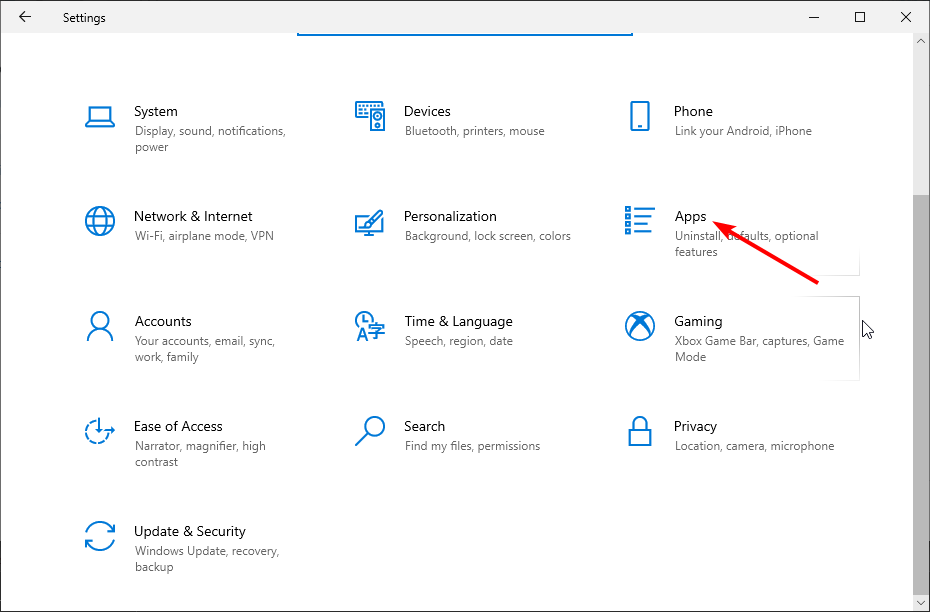Open the Apps list icon
This screenshot has height=612, width=930.
click(640, 221)
